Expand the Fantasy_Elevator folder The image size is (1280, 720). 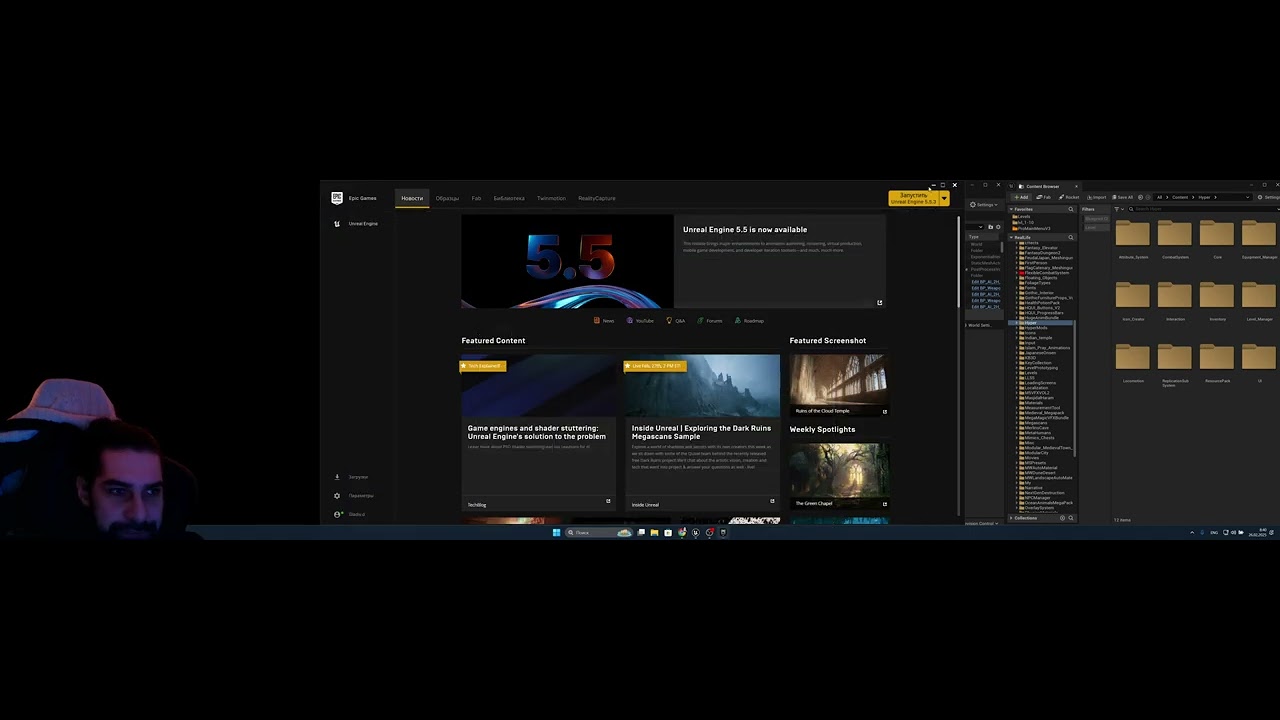[1017, 248]
